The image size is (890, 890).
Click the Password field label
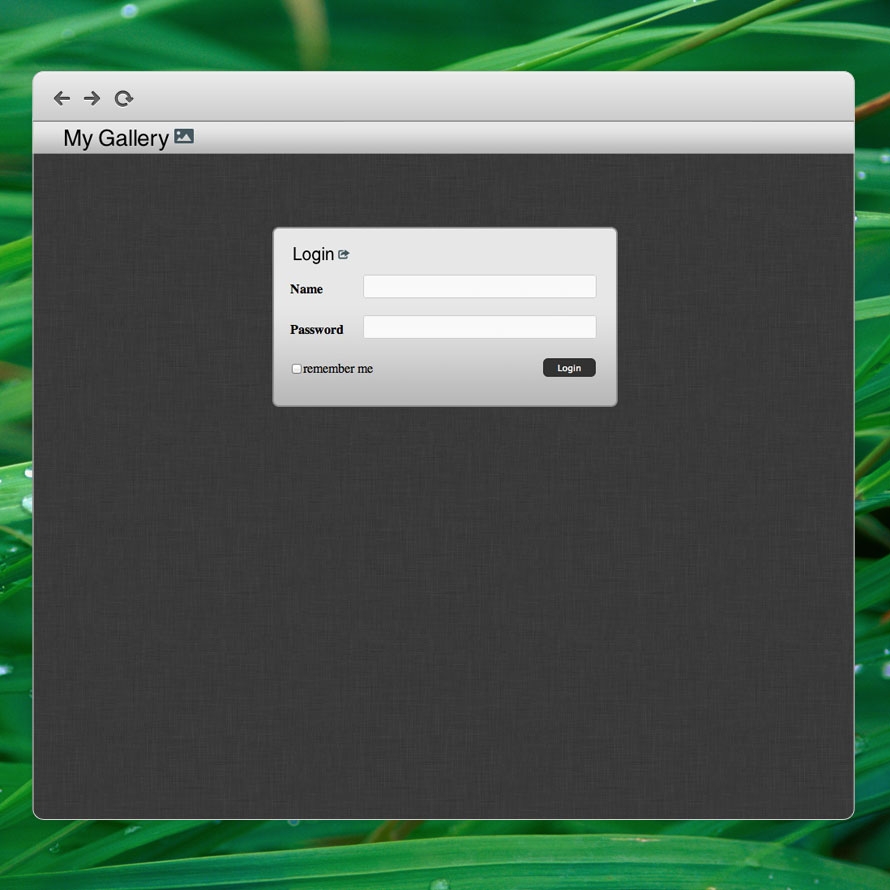click(x=317, y=330)
